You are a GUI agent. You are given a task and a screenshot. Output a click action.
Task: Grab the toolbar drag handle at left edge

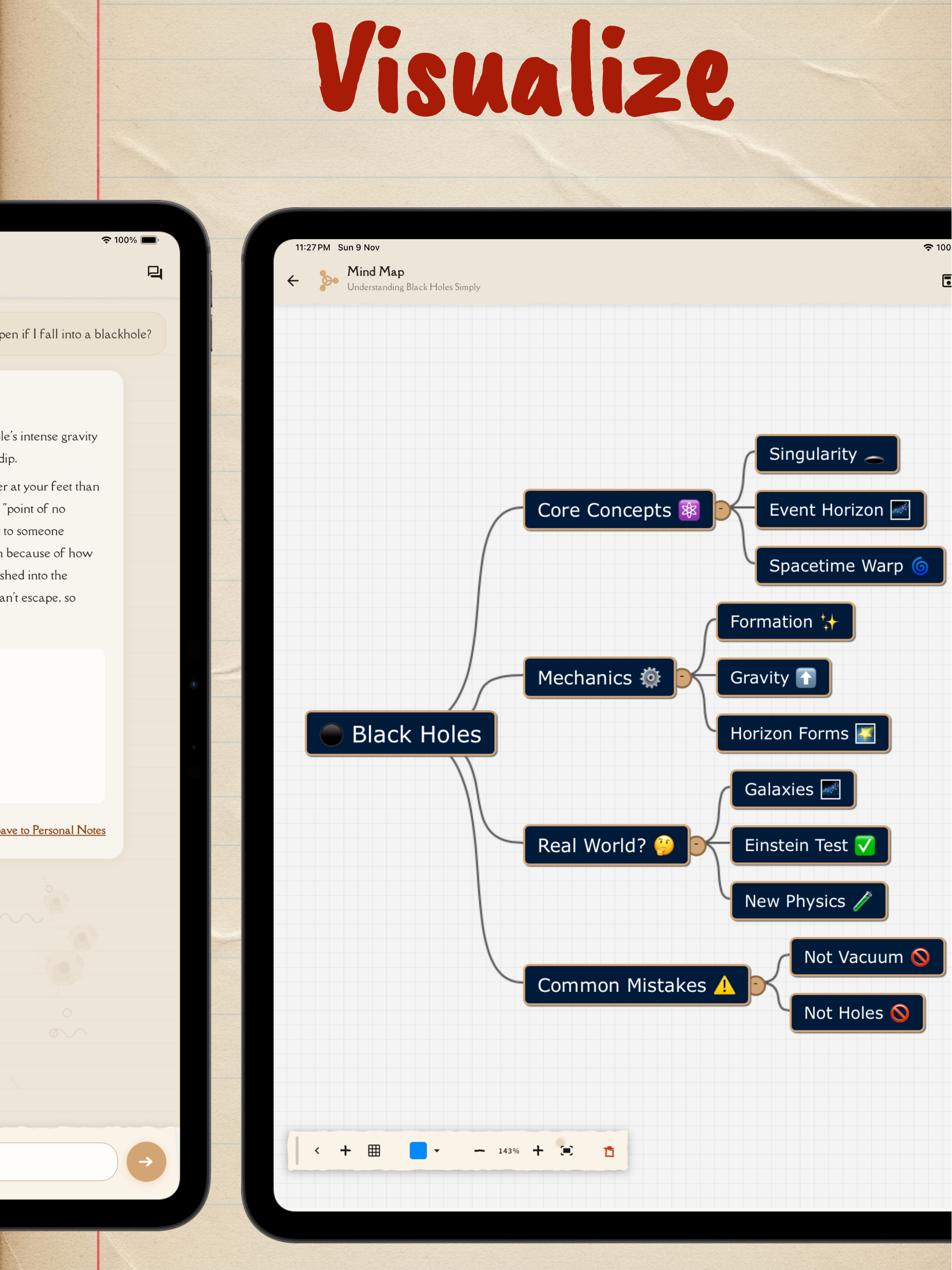point(297,1150)
